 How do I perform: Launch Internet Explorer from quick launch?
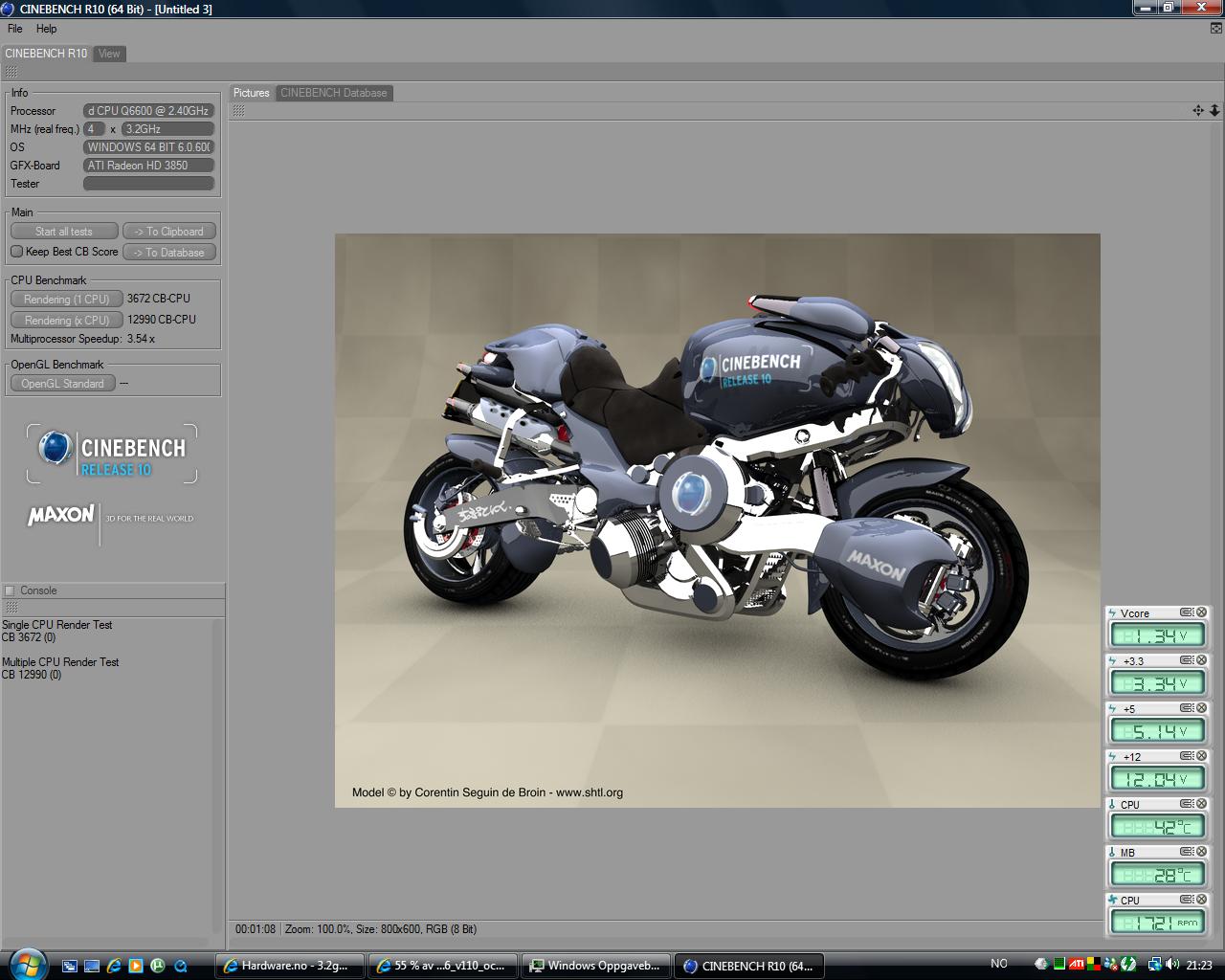pyautogui.click(x=114, y=966)
